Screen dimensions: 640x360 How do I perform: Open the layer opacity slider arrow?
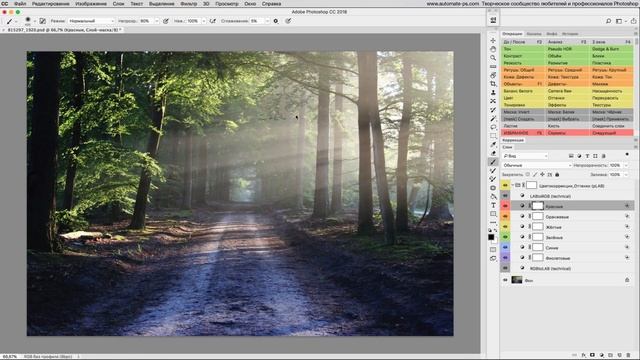coord(626,165)
